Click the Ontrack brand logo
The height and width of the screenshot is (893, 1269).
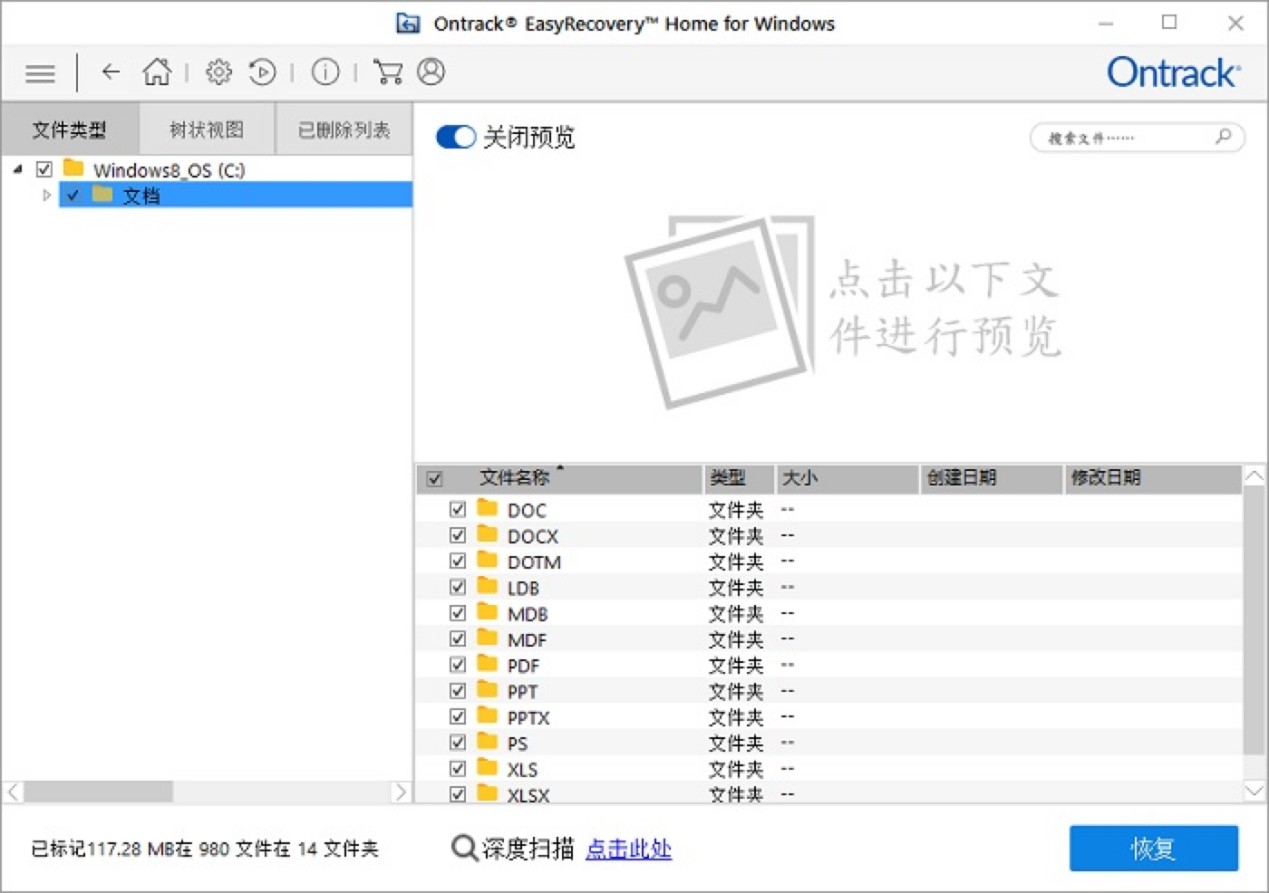(1174, 72)
